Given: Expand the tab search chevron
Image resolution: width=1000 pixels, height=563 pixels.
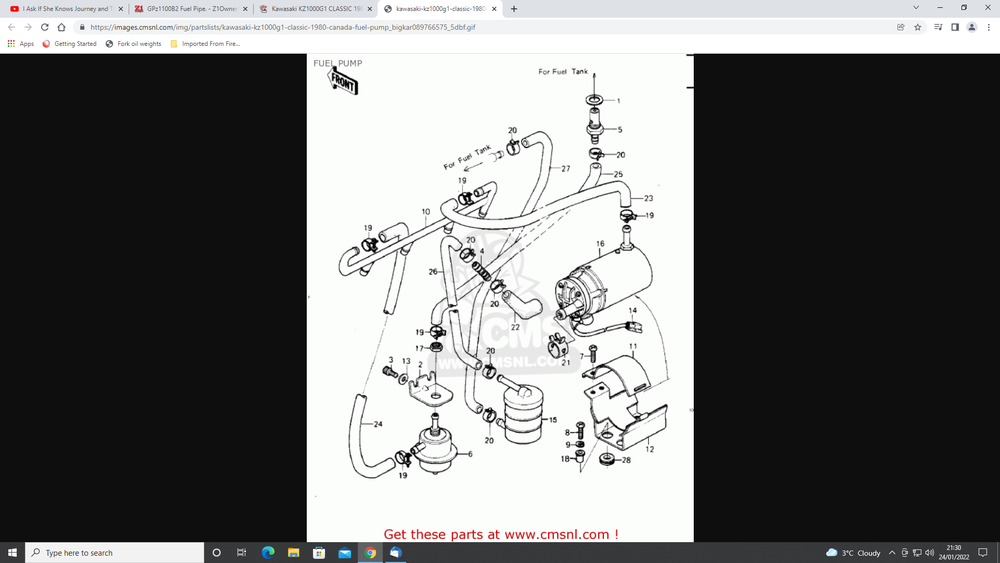Looking at the screenshot, I should pos(916,8).
